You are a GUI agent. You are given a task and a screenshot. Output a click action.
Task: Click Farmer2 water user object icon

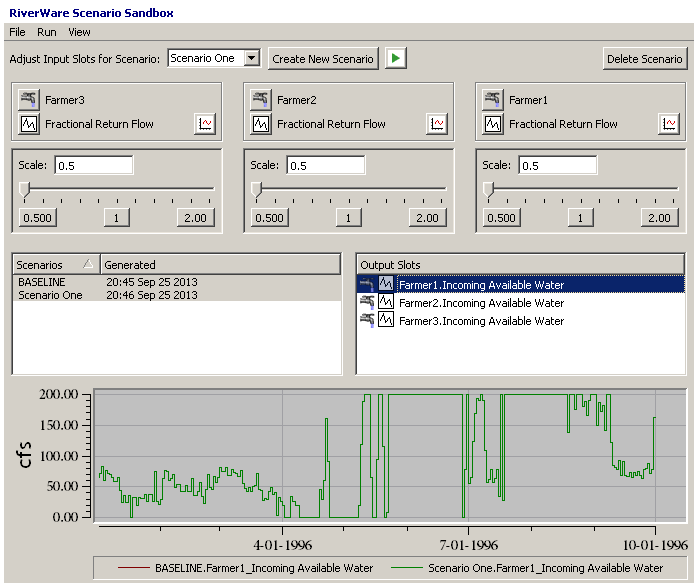[260, 99]
